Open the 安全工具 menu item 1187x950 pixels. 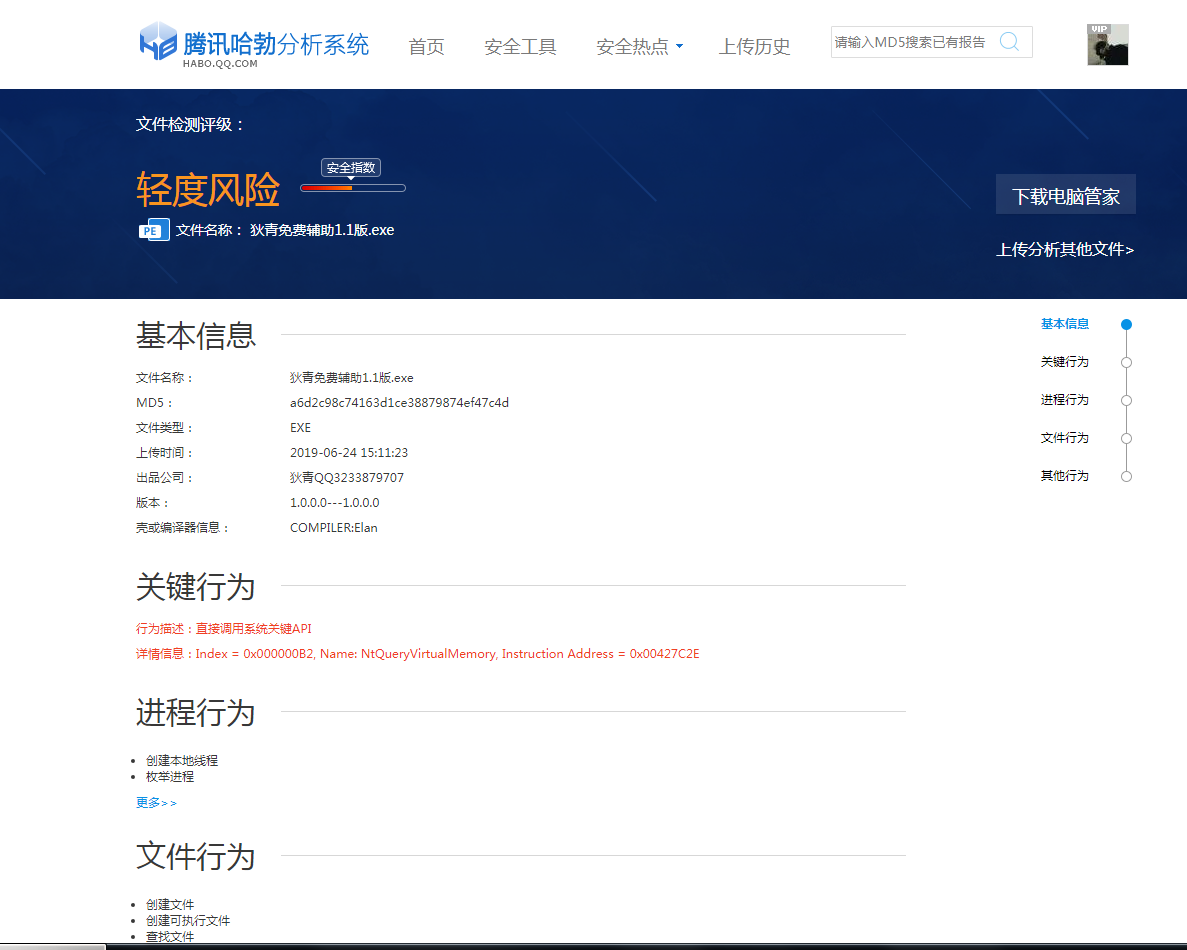(520, 47)
